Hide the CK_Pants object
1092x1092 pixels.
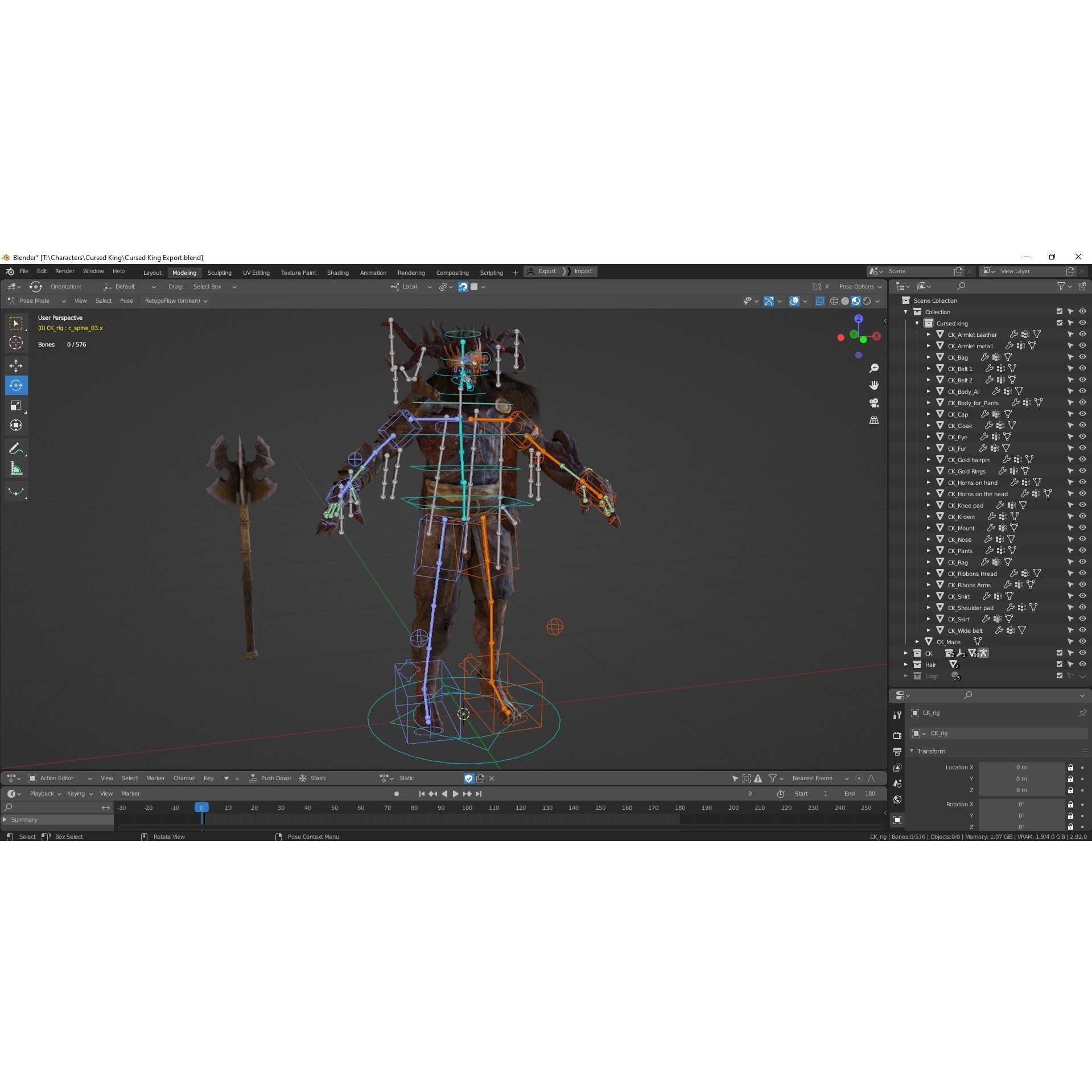pyautogui.click(x=1082, y=551)
